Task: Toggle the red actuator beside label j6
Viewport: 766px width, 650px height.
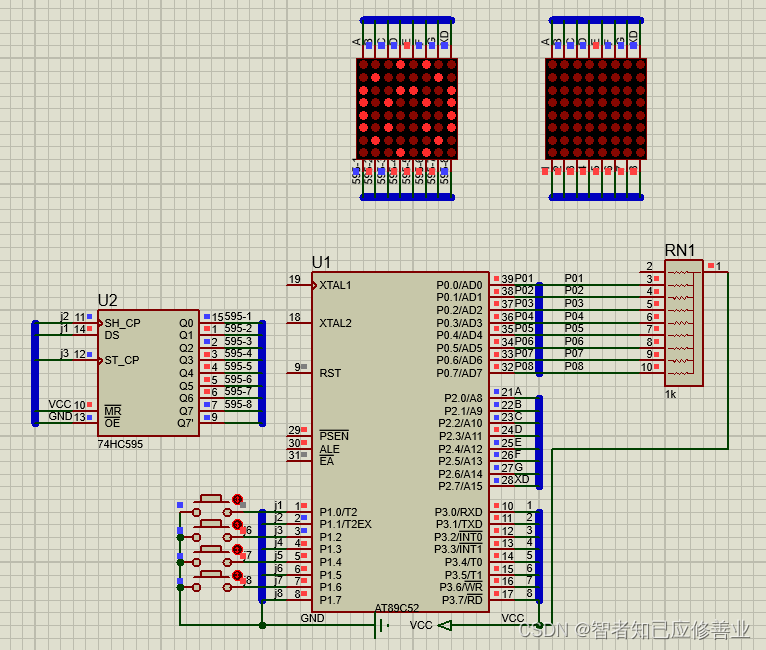Action: pos(237,524)
